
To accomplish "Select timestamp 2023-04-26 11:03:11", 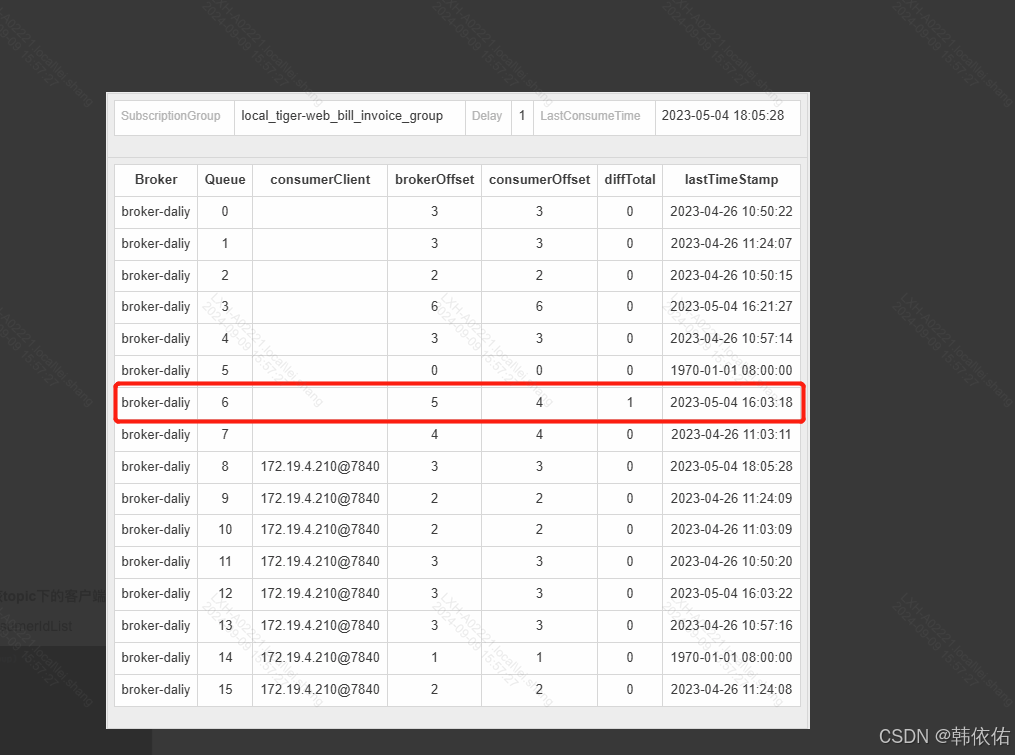I will (731, 434).
